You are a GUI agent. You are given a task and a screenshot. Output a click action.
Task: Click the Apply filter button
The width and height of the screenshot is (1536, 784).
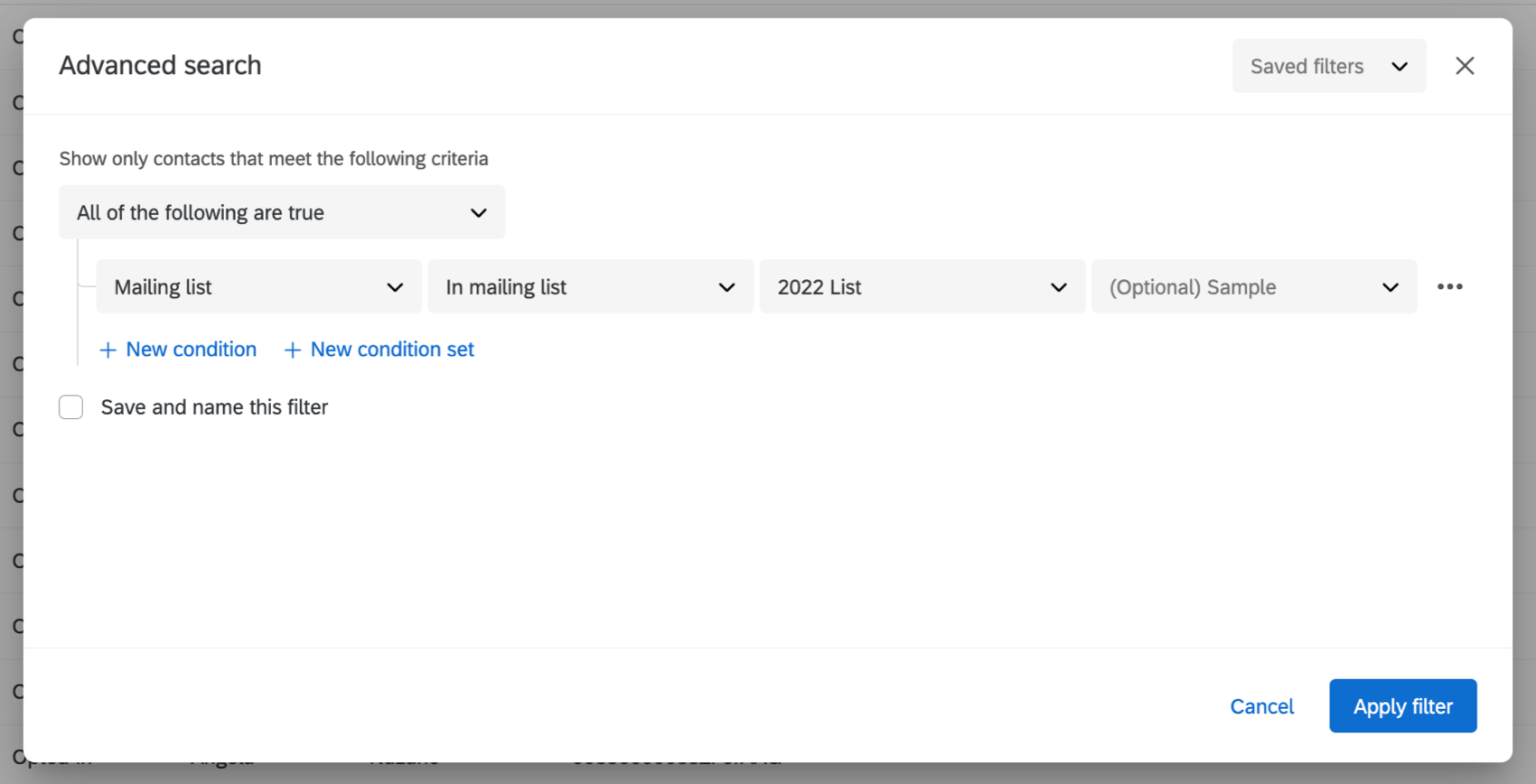point(1402,705)
